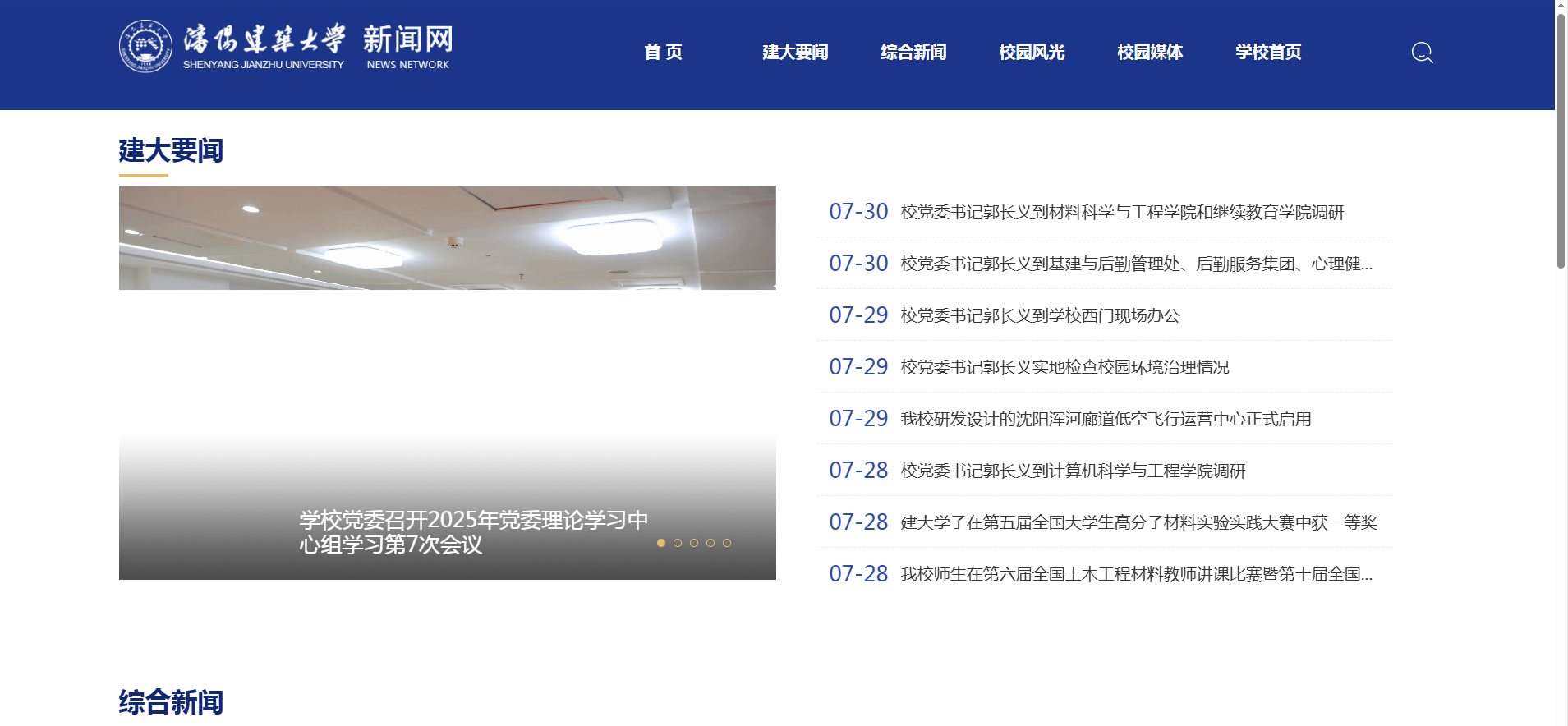This screenshot has width=1568, height=726.
Task: Click the university emblem logo
Action: pos(145,46)
